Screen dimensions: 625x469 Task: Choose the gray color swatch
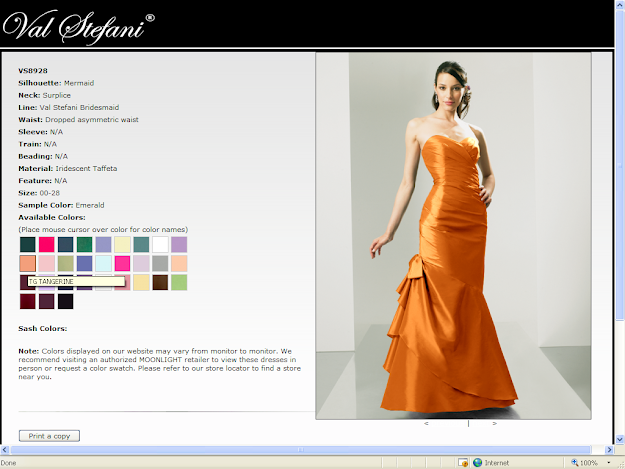point(160,263)
